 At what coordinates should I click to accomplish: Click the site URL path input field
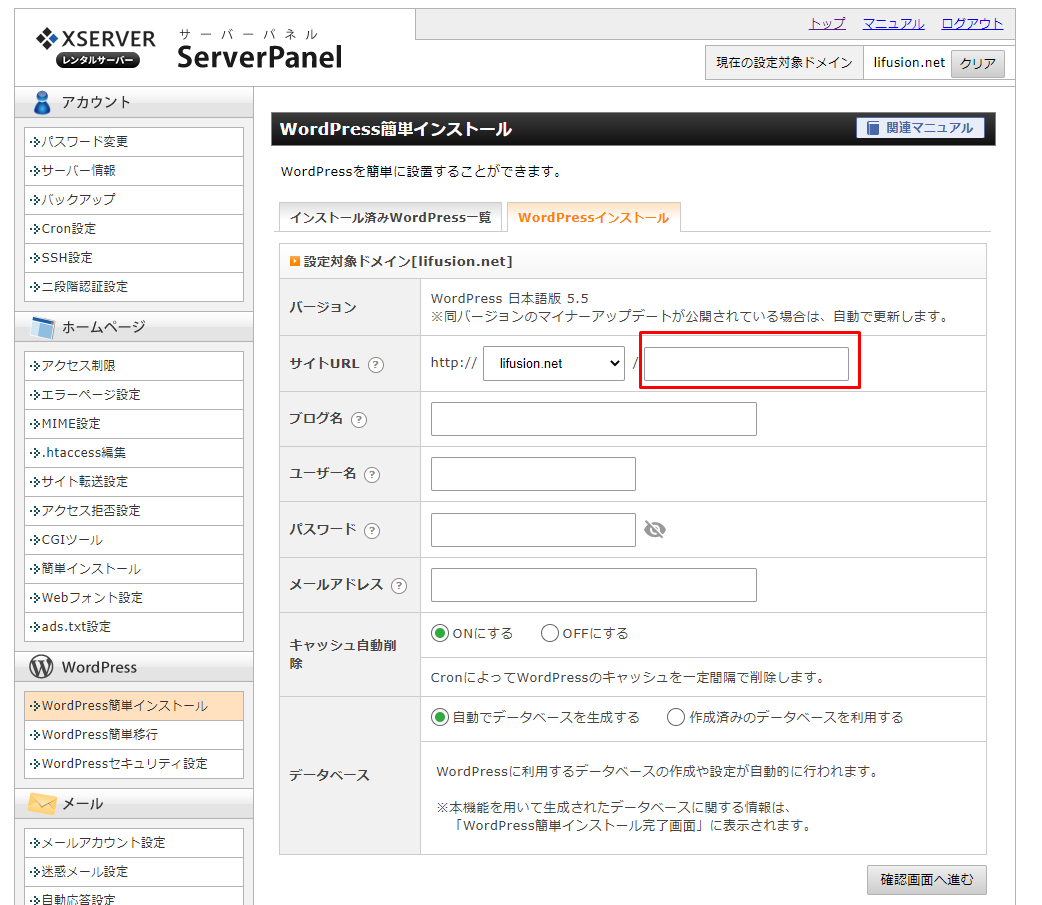[x=746, y=363]
